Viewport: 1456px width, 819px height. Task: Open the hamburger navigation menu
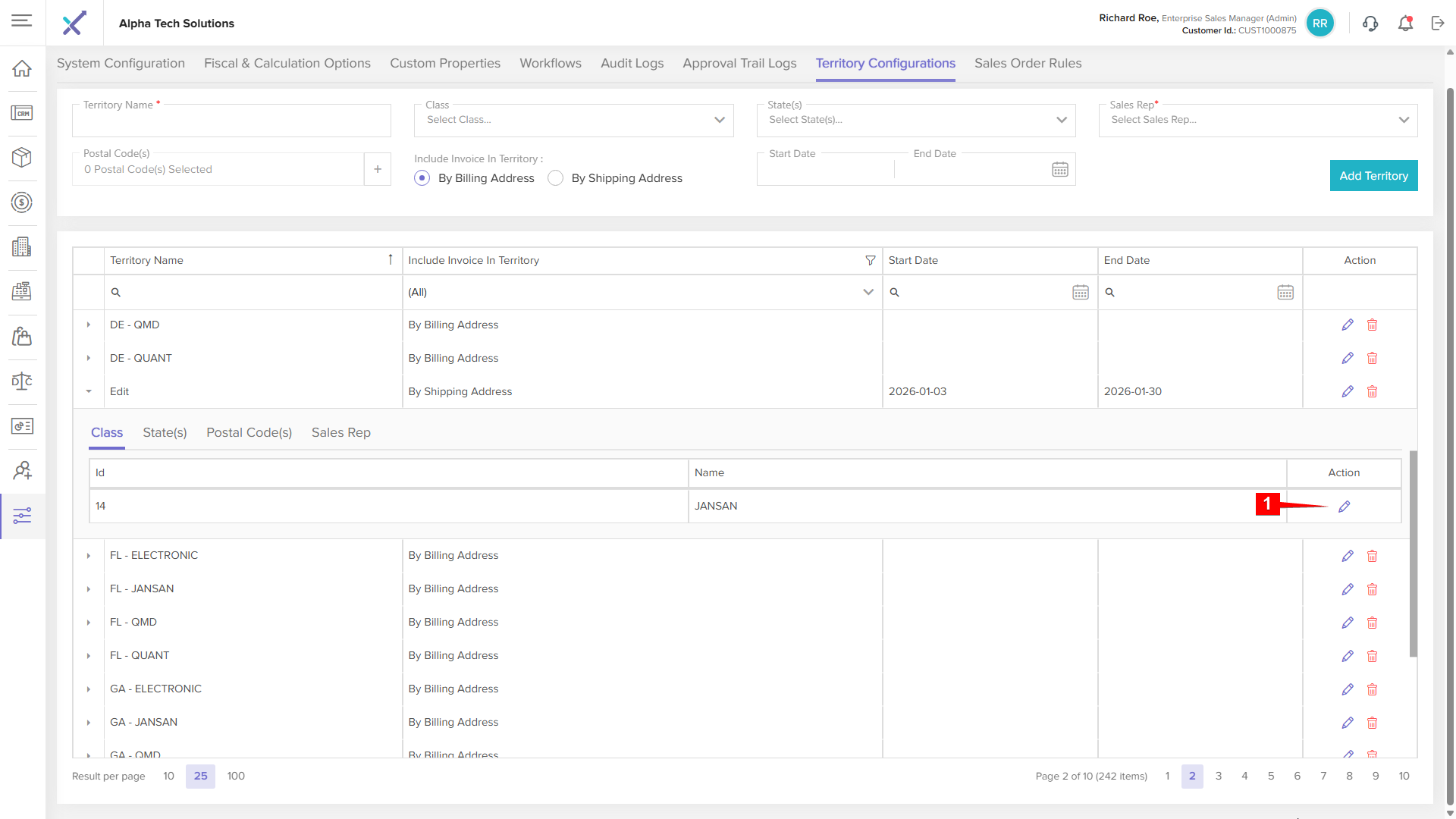pos(22,20)
